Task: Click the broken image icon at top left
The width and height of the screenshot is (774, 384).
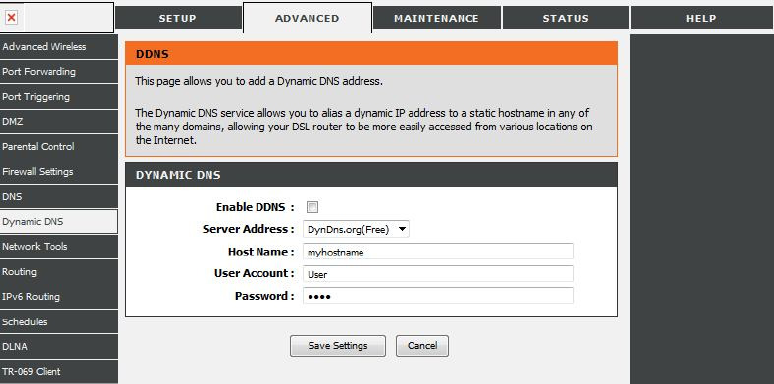Action: [11, 18]
